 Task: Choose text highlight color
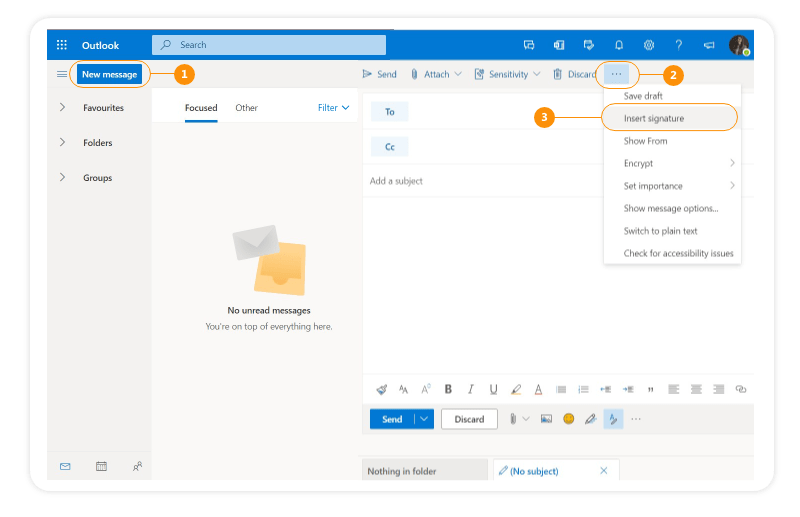coord(516,389)
